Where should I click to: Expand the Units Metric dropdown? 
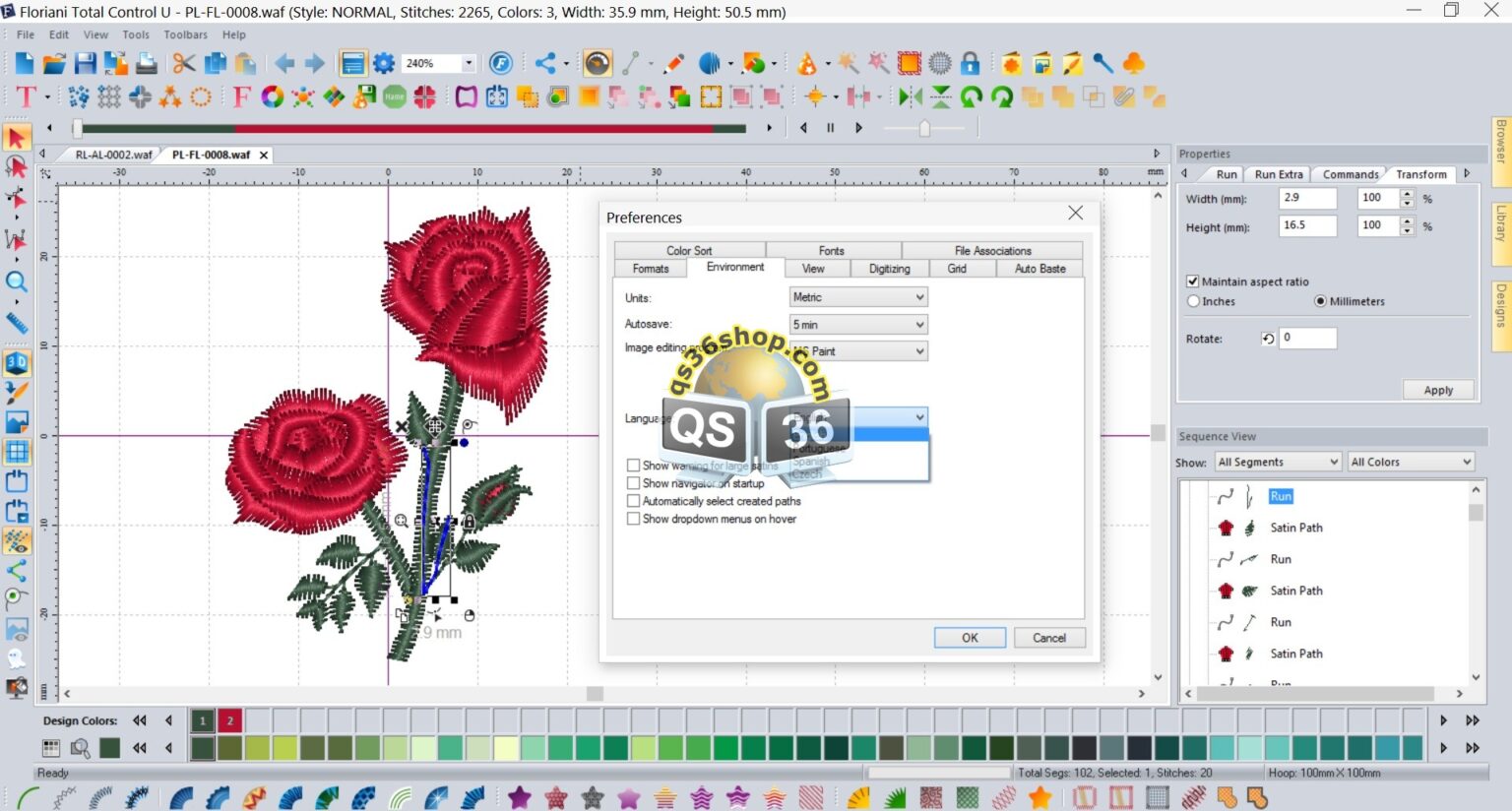point(858,297)
